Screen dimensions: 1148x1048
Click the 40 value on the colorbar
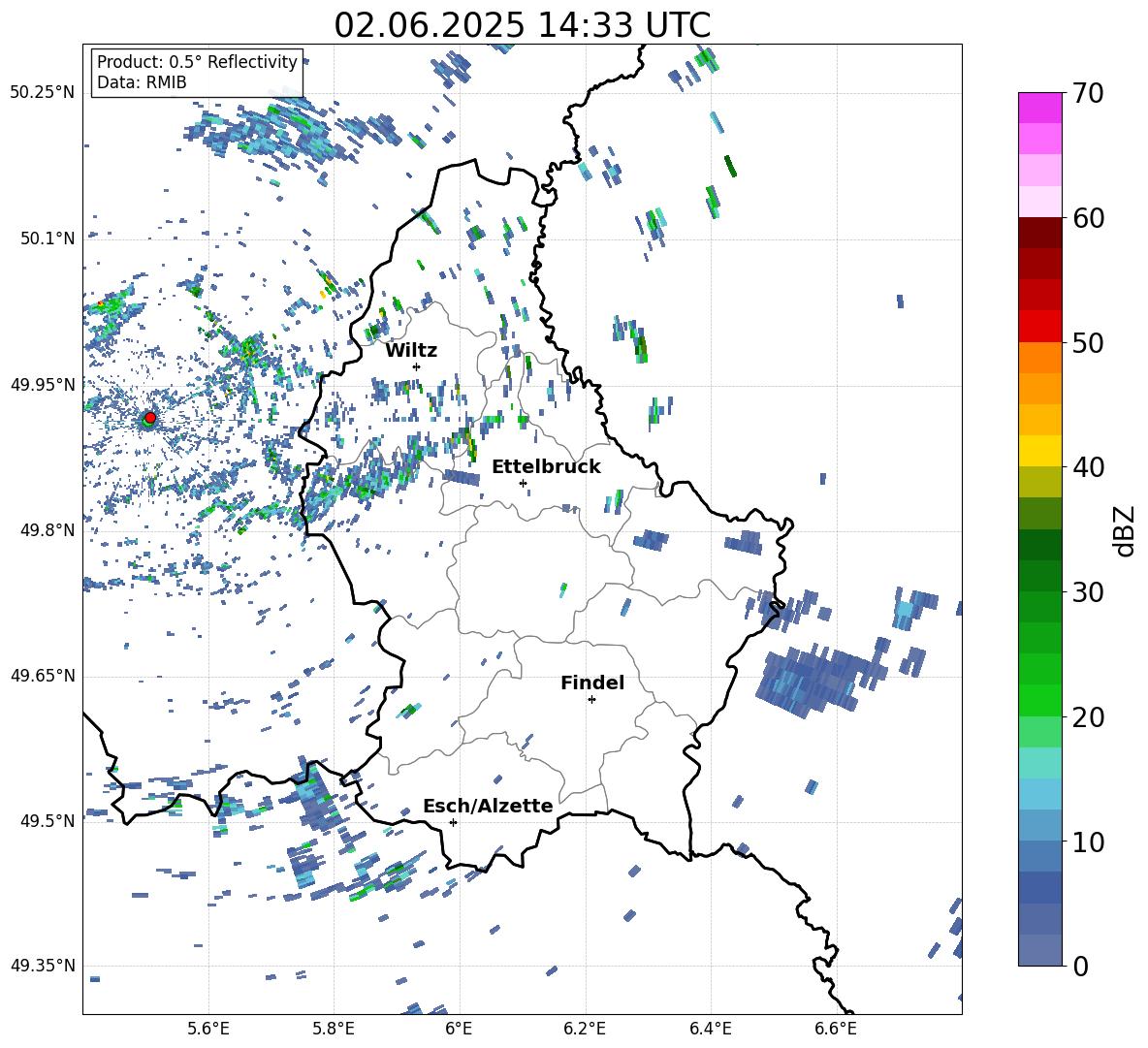1088,467
